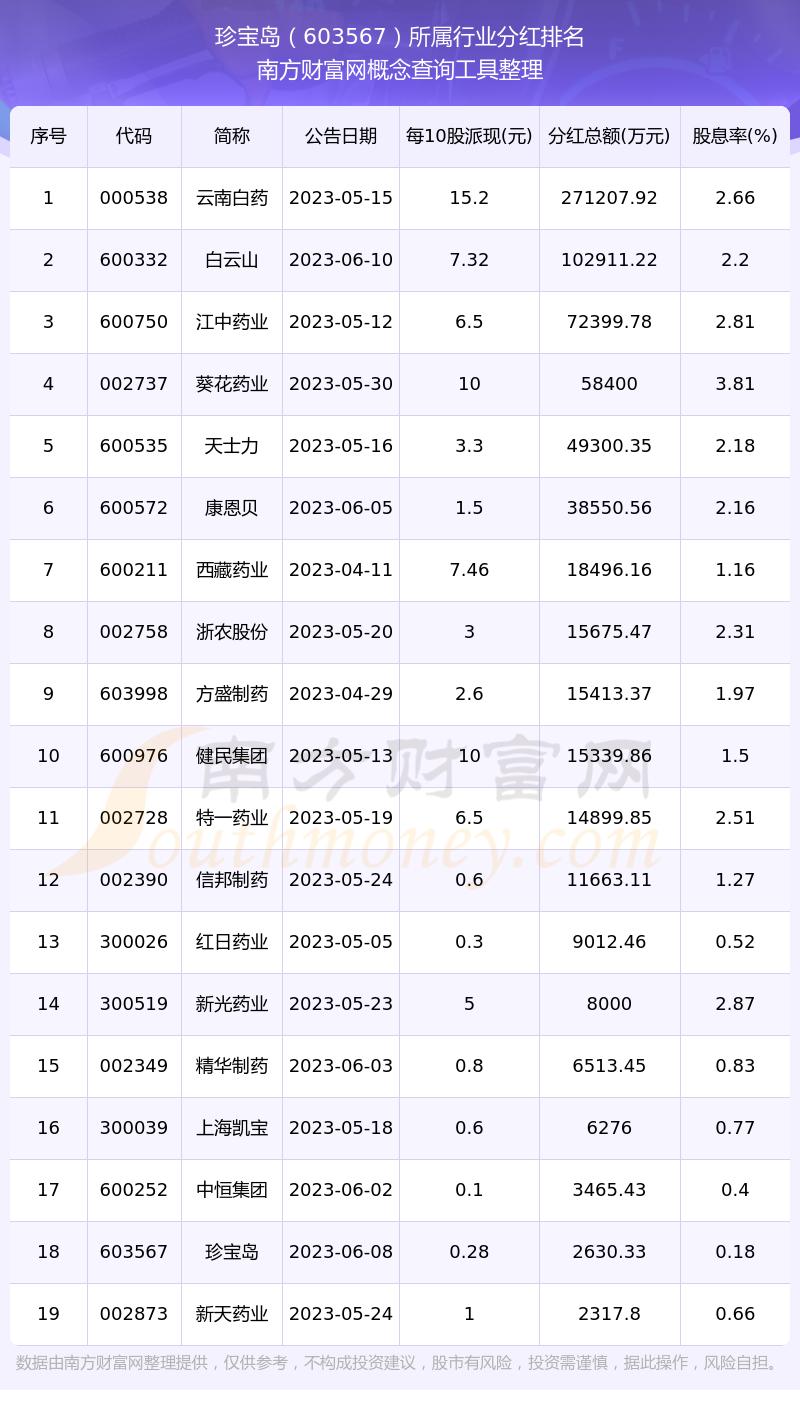This screenshot has height=1412, width=800.
Task: Click date 2023-05-19
Action: click(x=341, y=818)
